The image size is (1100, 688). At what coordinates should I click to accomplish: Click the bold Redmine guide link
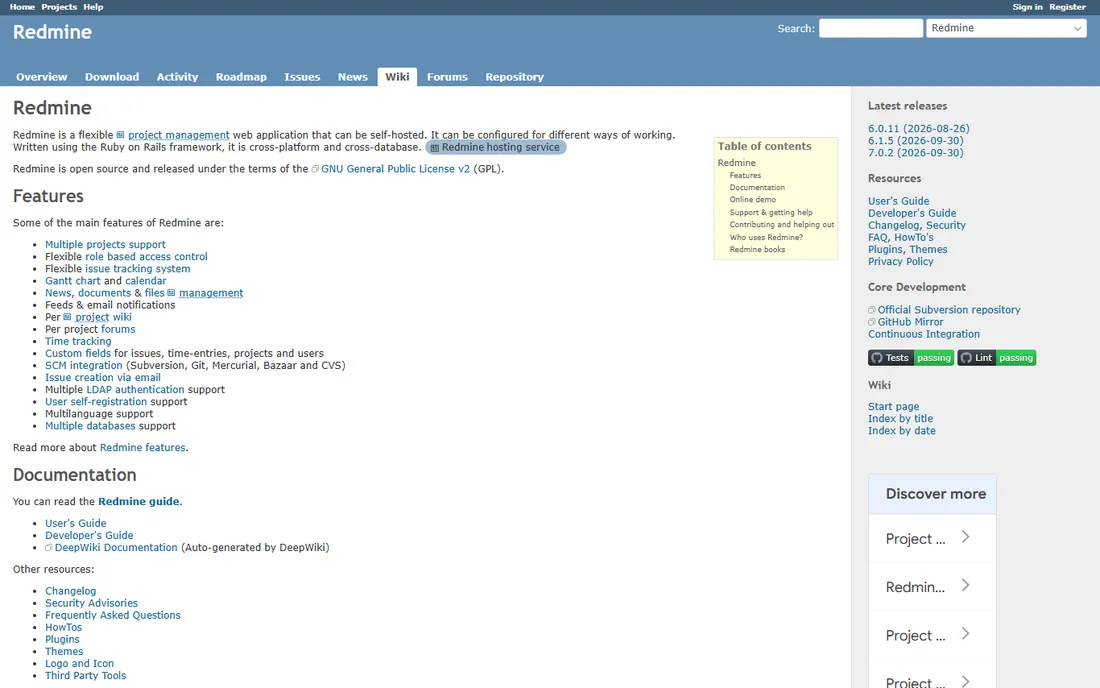[x=139, y=501]
